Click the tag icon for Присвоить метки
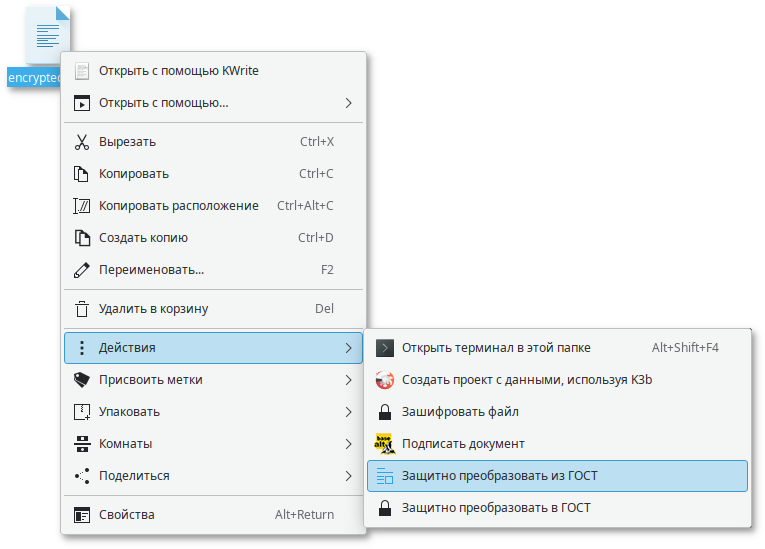Viewport: 765px width, 549px height. tap(82, 380)
